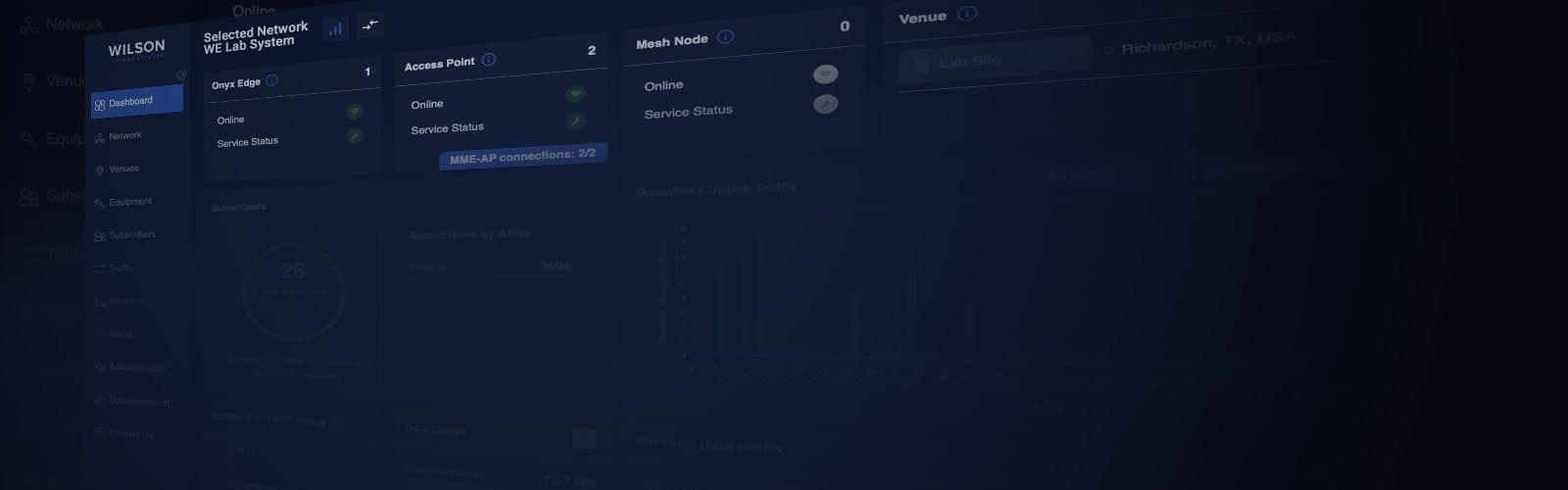Open the Venue info icon
The width and height of the screenshot is (1568, 490).
point(967,14)
